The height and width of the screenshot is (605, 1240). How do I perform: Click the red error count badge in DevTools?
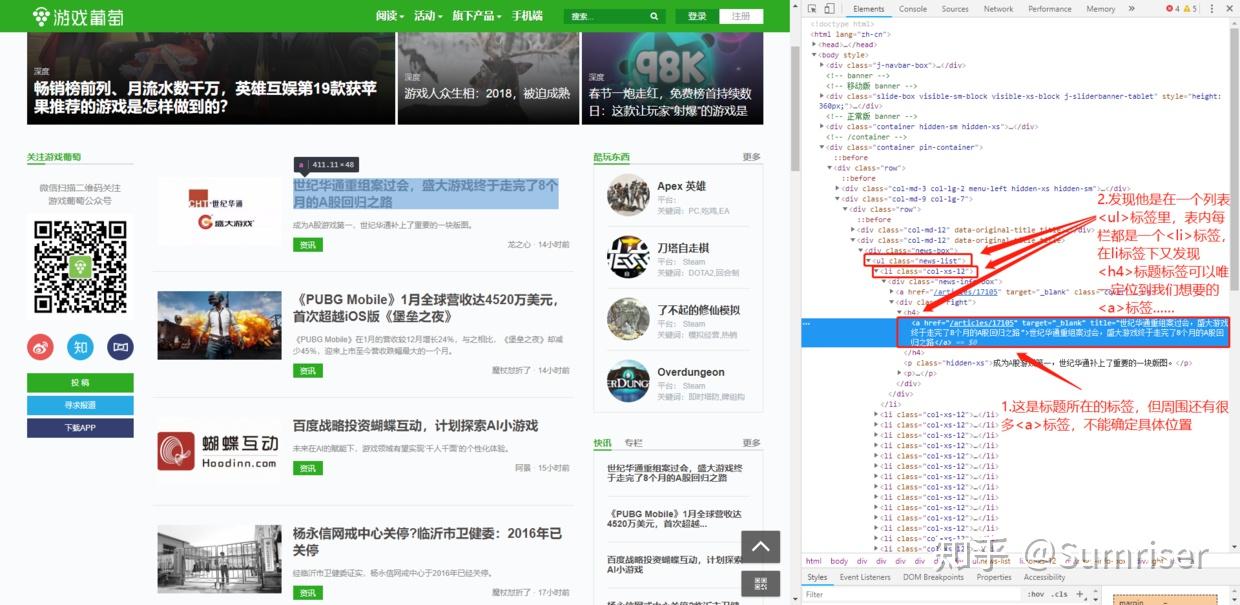pyautogui.click(x=1173, y=9)
